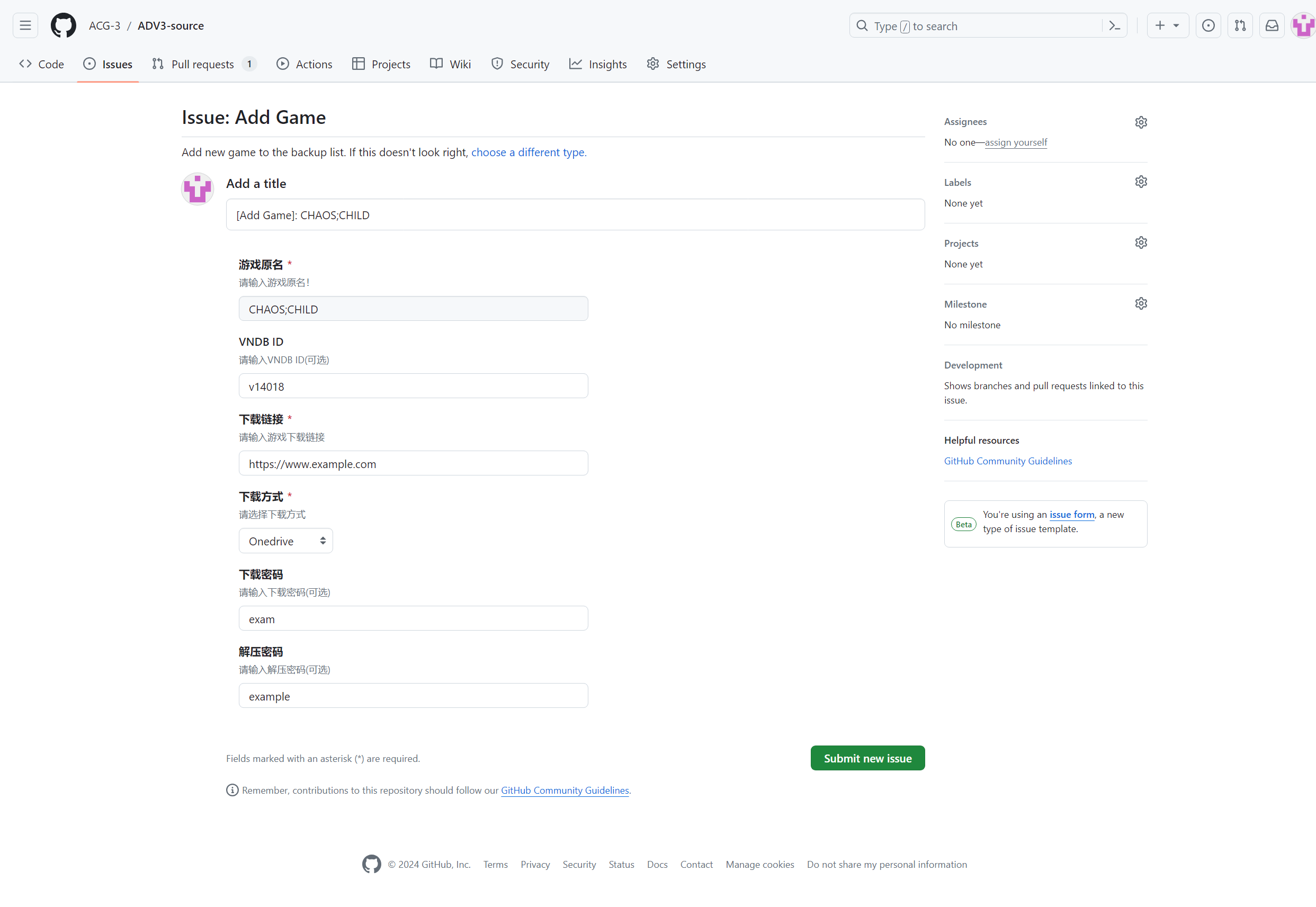This screenshot has height=907, width=1316.
Task: Open the hamburger navigation menu
Action: [x=25, y=25]
